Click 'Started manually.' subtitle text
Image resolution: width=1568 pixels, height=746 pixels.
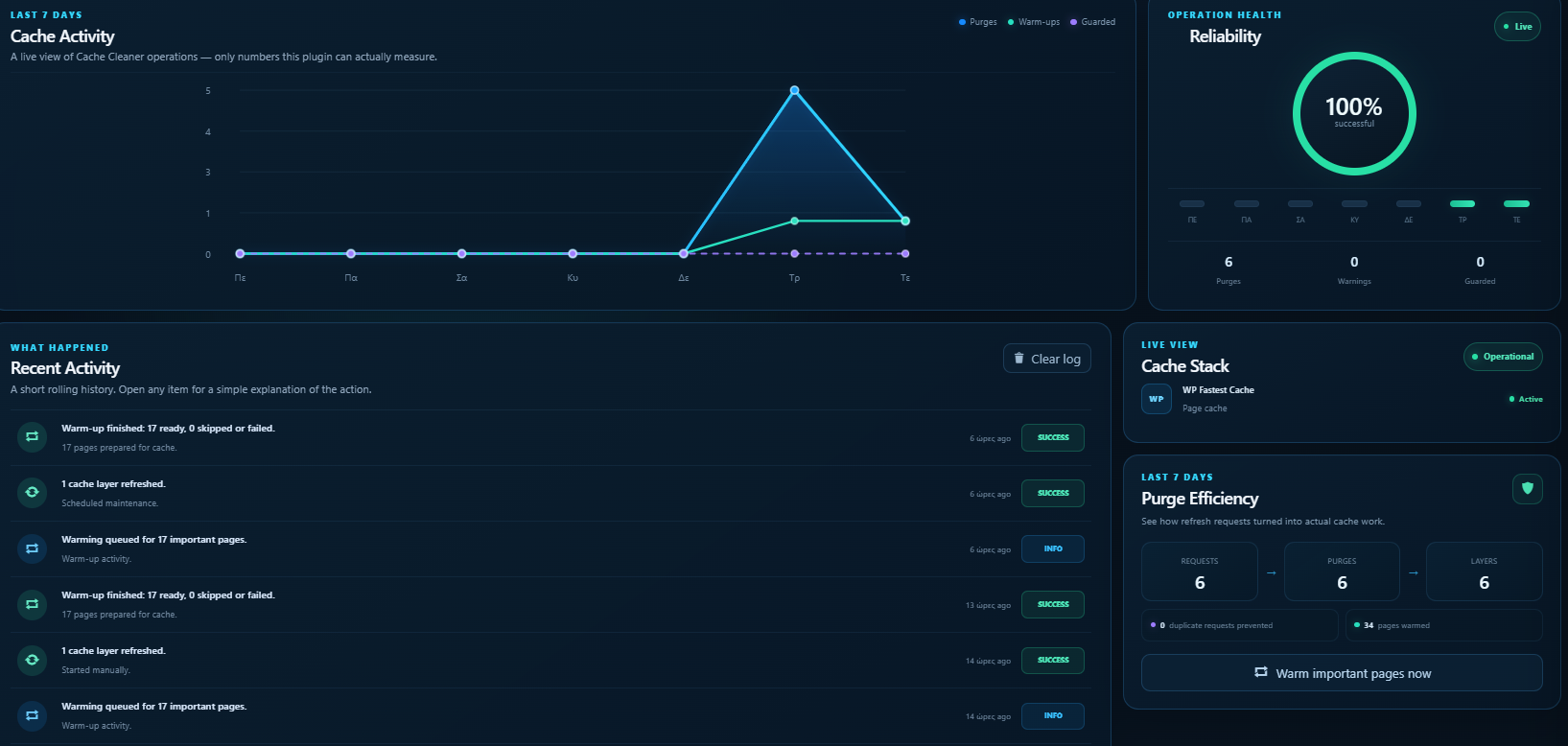pyautogui.click(x=96, y=670)
